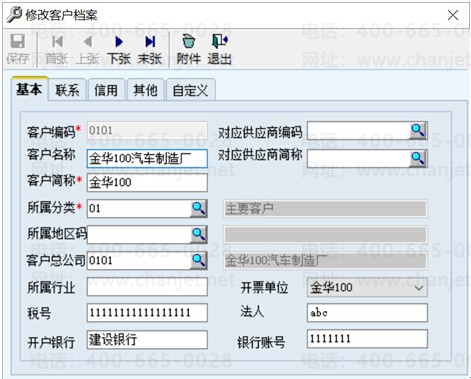Click the 法人 input field
Image resolution: width=471 pixels, height=379 pixels.
[367, 313]
